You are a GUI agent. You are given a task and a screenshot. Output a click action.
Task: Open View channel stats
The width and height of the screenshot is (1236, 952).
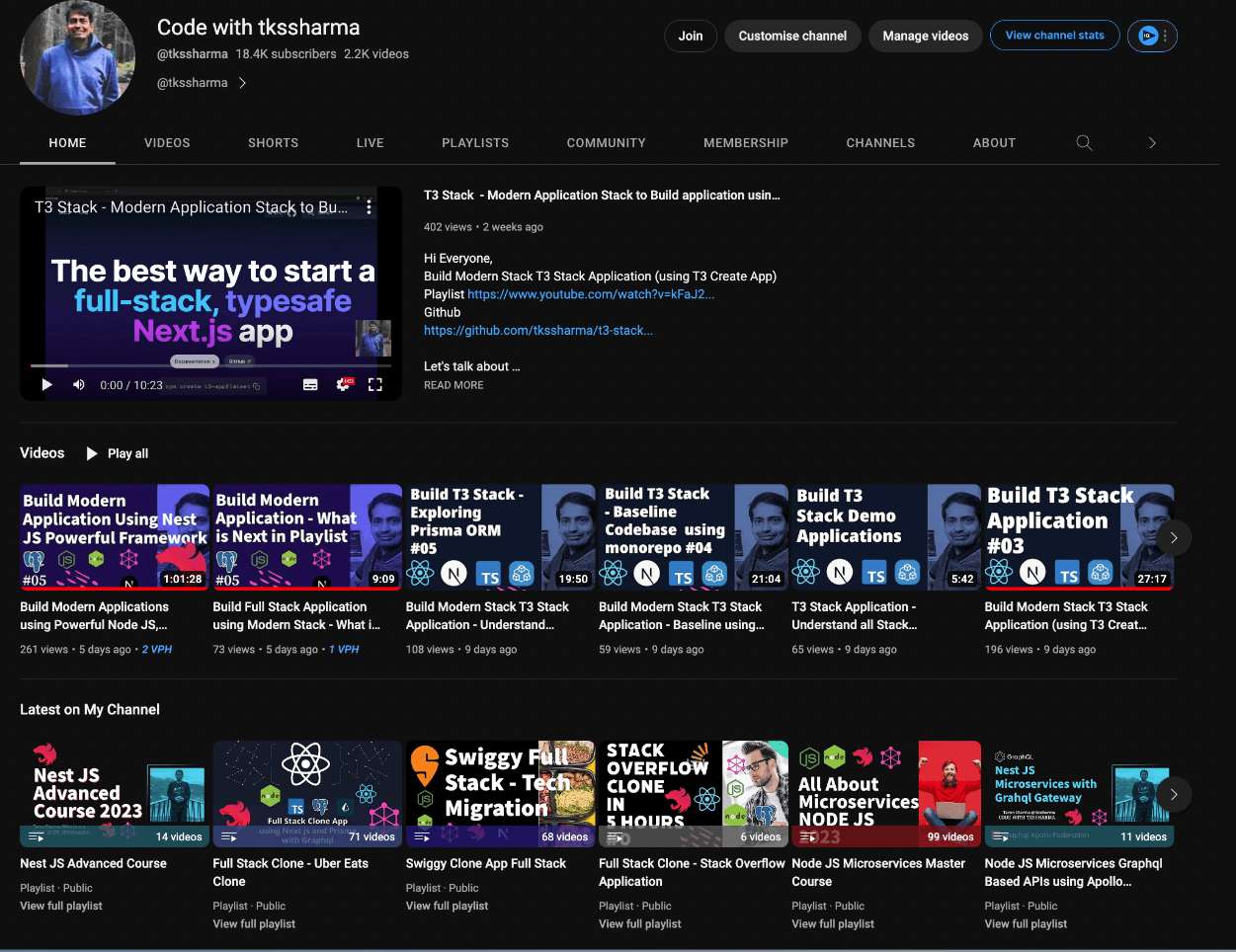click(1054, 36)
